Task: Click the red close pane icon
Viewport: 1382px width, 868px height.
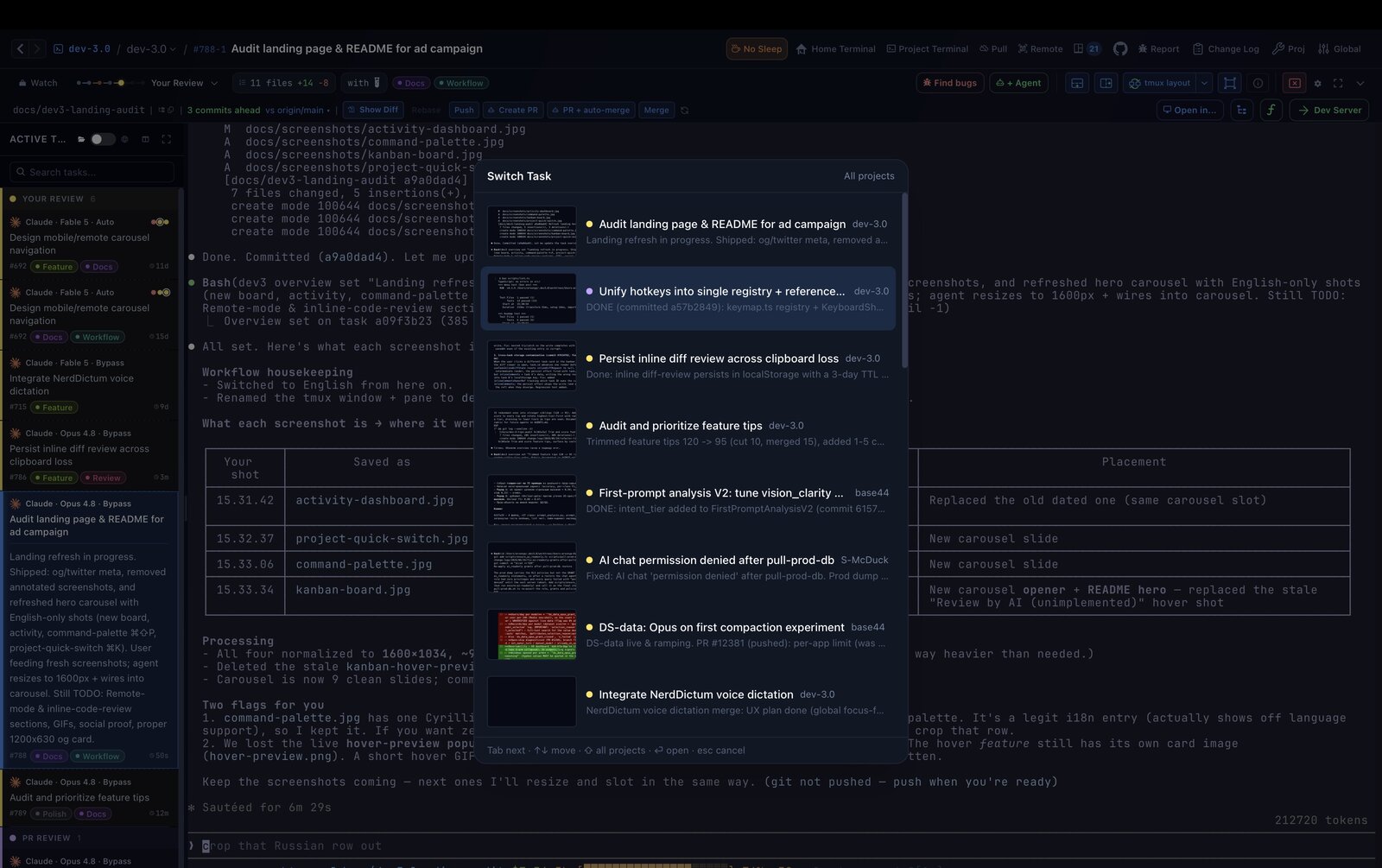Action: point(1294,83)
